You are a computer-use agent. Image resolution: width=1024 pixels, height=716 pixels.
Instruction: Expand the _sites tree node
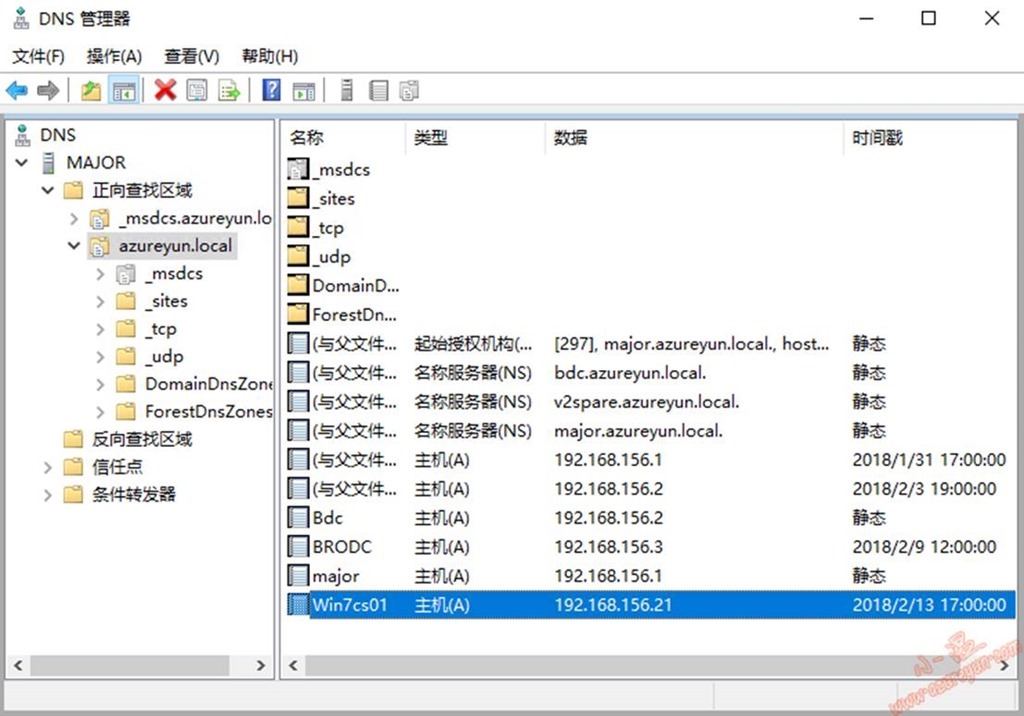(x=100, y=302)
